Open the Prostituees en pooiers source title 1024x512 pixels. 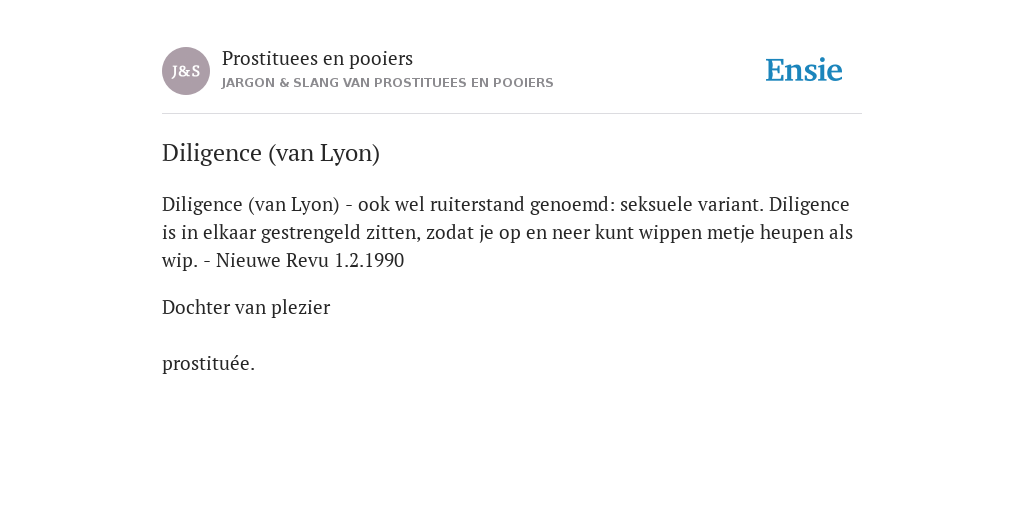[x=317, y=58]
